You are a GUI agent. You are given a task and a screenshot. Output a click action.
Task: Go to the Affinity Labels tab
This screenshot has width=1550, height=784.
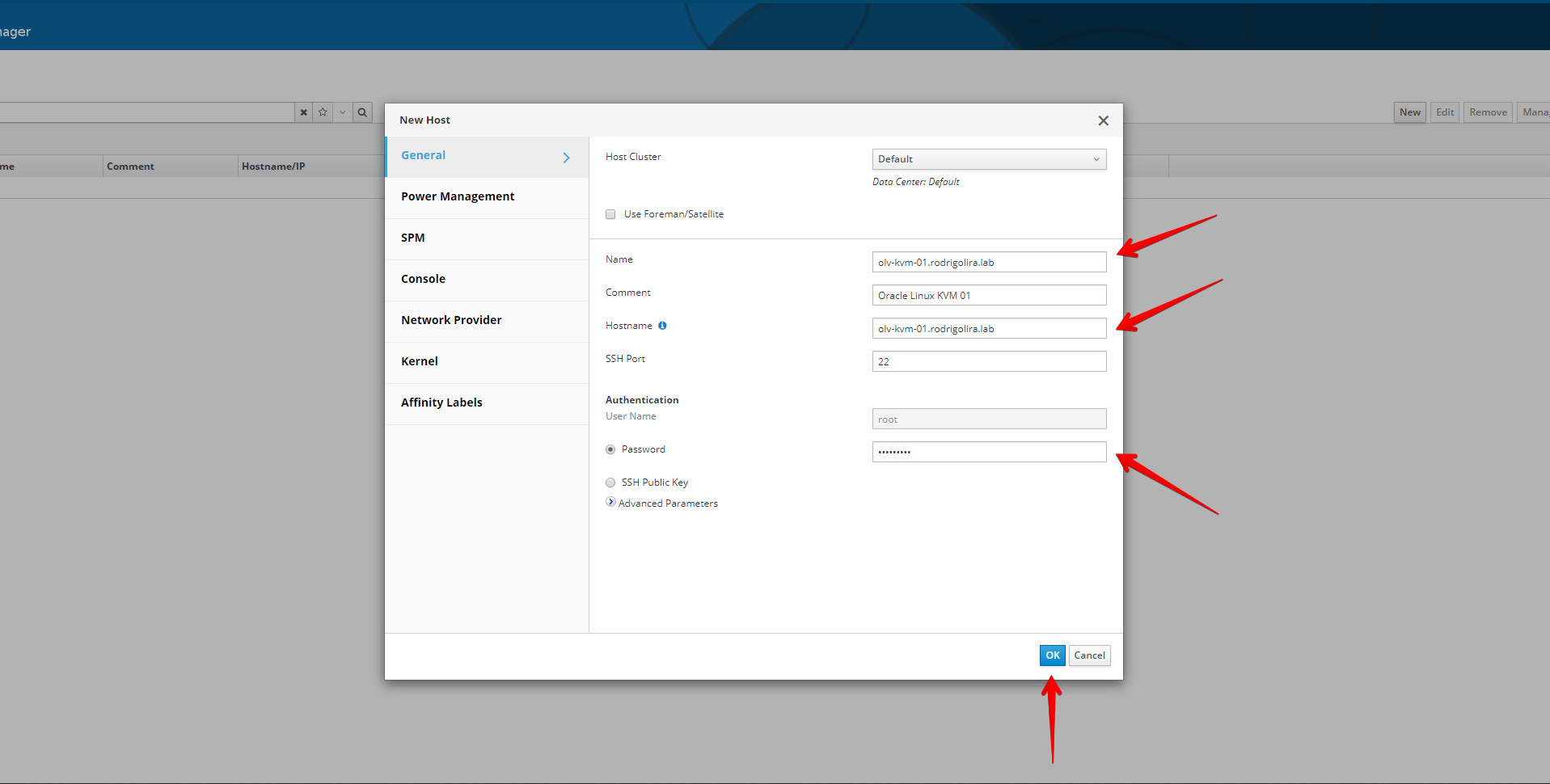(441, 403)
